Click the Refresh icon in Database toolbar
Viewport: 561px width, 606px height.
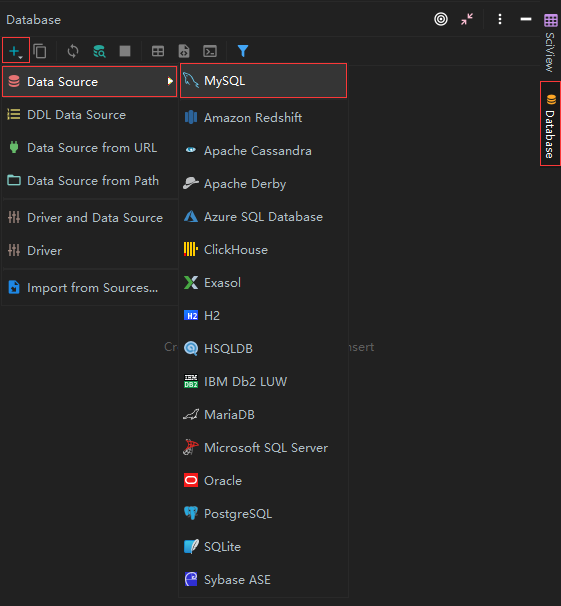[x=73, y=51]
